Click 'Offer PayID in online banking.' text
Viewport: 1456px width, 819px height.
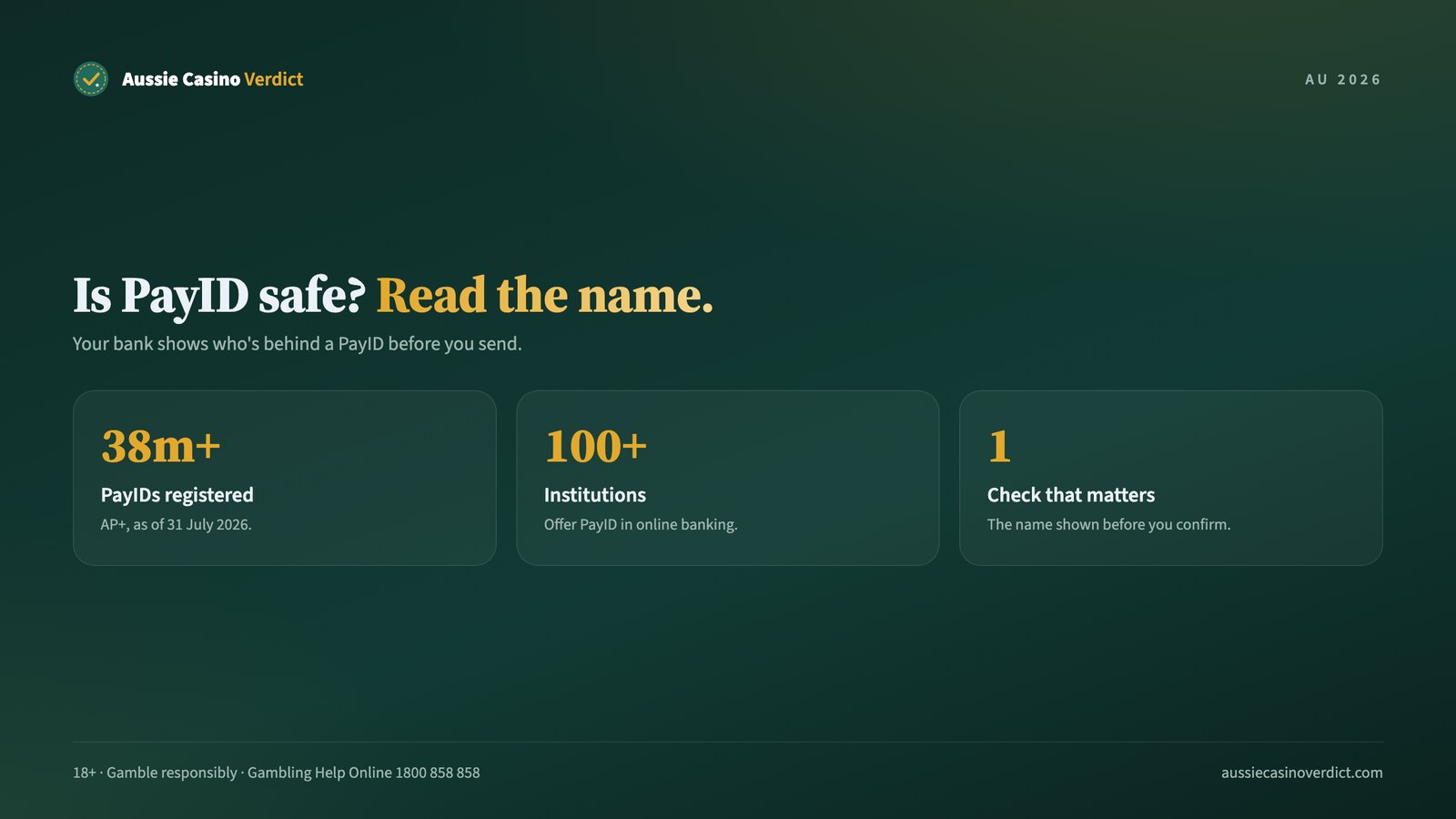pos(641,525)
